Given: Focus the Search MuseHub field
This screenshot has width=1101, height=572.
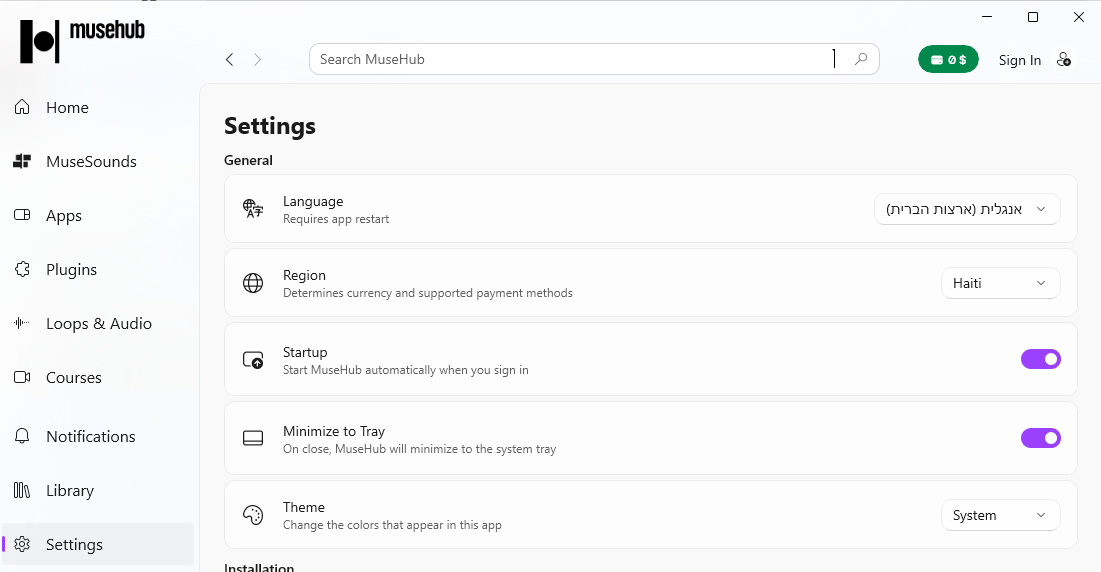Looking at the screenshot, I should (594, 59).
